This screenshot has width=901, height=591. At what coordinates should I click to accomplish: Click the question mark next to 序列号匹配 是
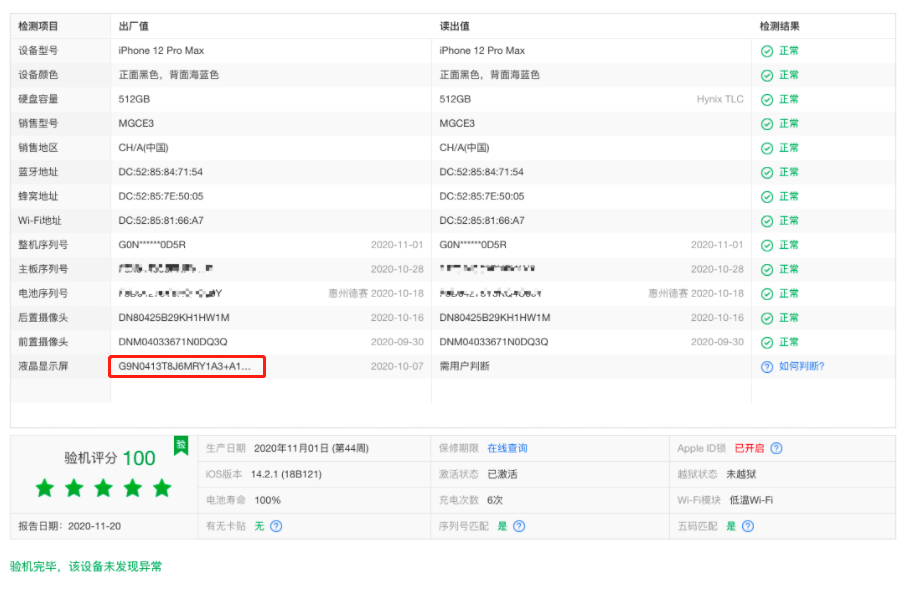click(521, 525)
